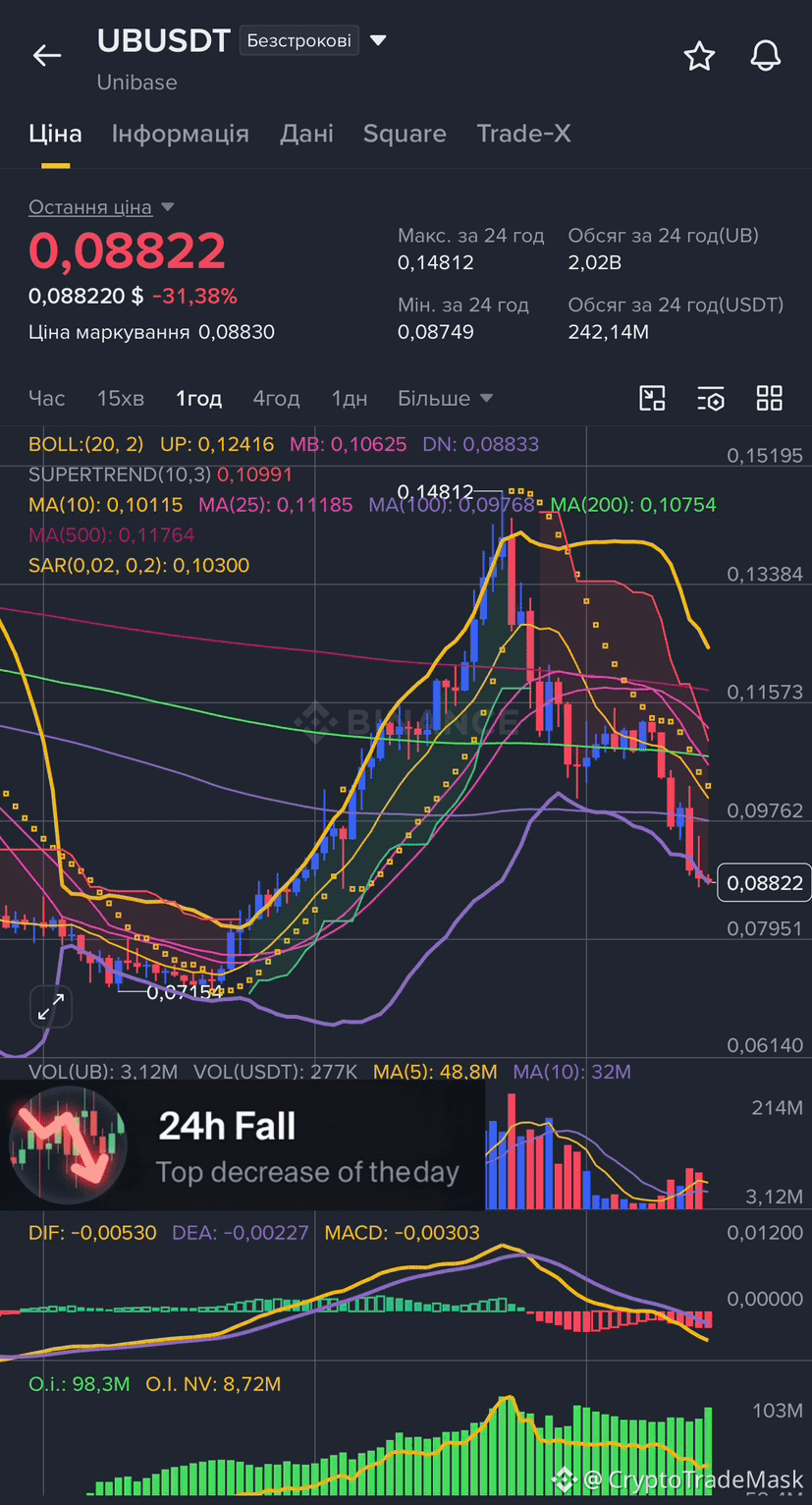812x1505 pixels.
Task: Tap the MA(5): 48,8M volume average label
Action: click(x=435, y=1071)
